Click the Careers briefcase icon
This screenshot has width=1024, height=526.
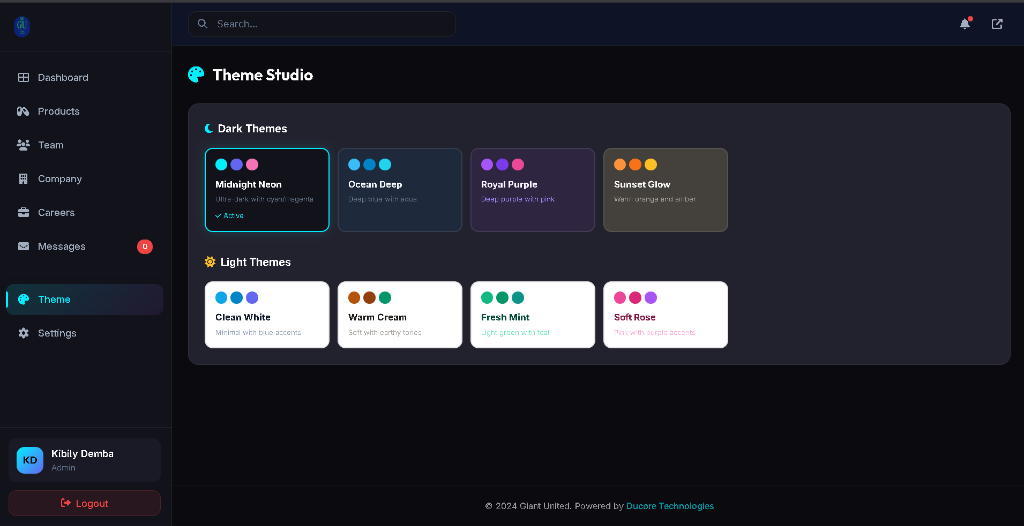coord(23,213)
